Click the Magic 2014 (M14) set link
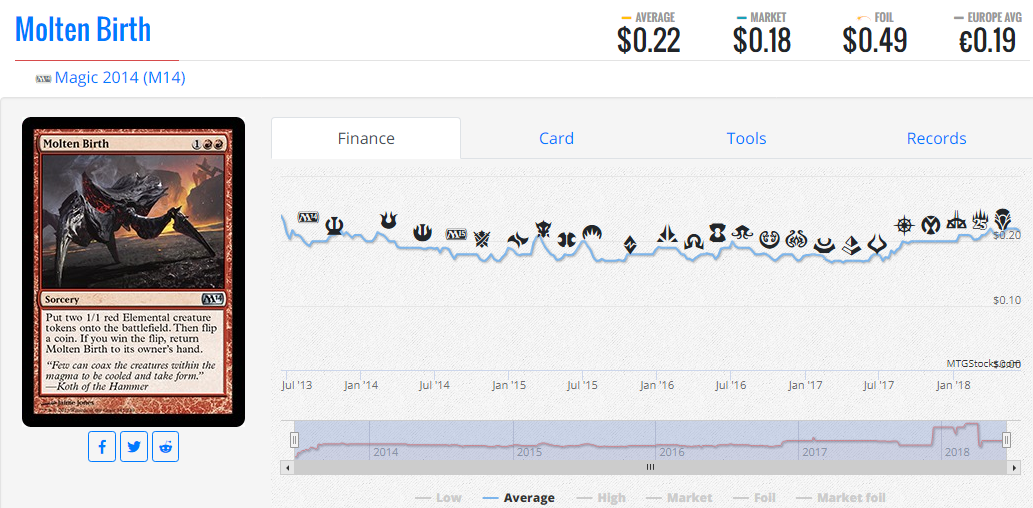Image resolution: width=1033 pixels, height=508 pixels. [120, 78]
